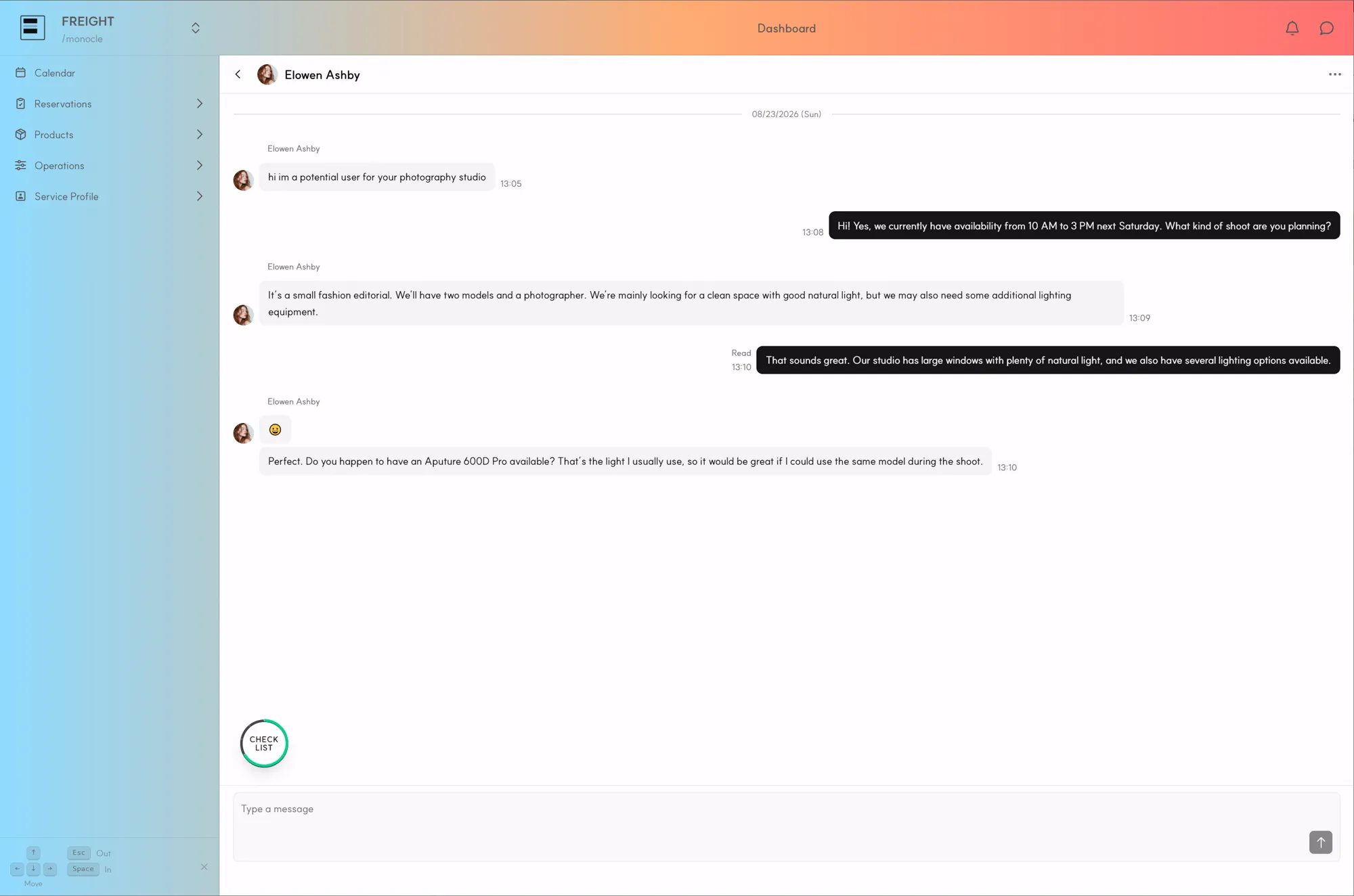Viewport: 1354px width, 896px height.
Task: Go back with the left arrow
Action: 238,74
